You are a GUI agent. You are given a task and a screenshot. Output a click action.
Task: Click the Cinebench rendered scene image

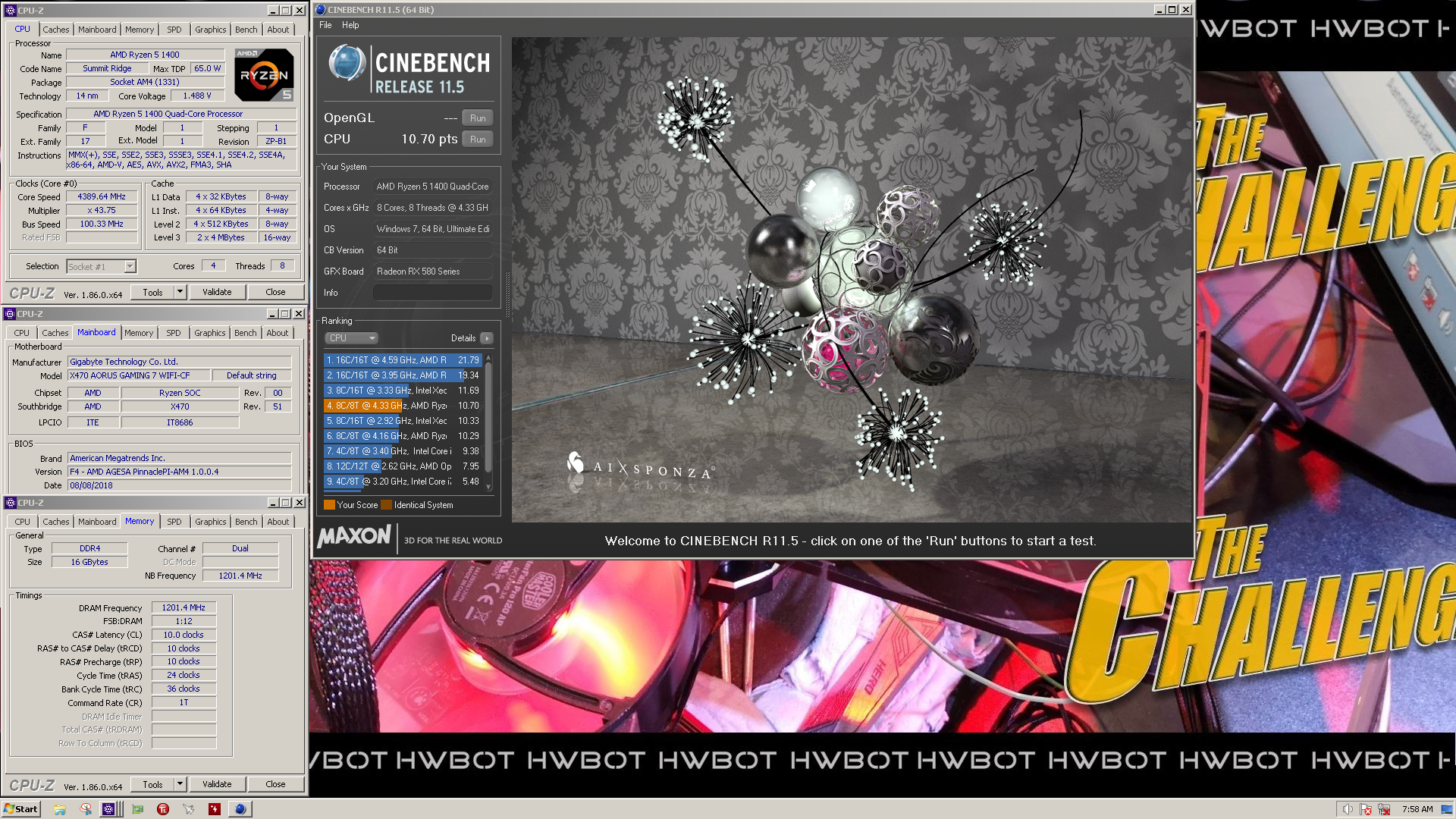point(851,279)
